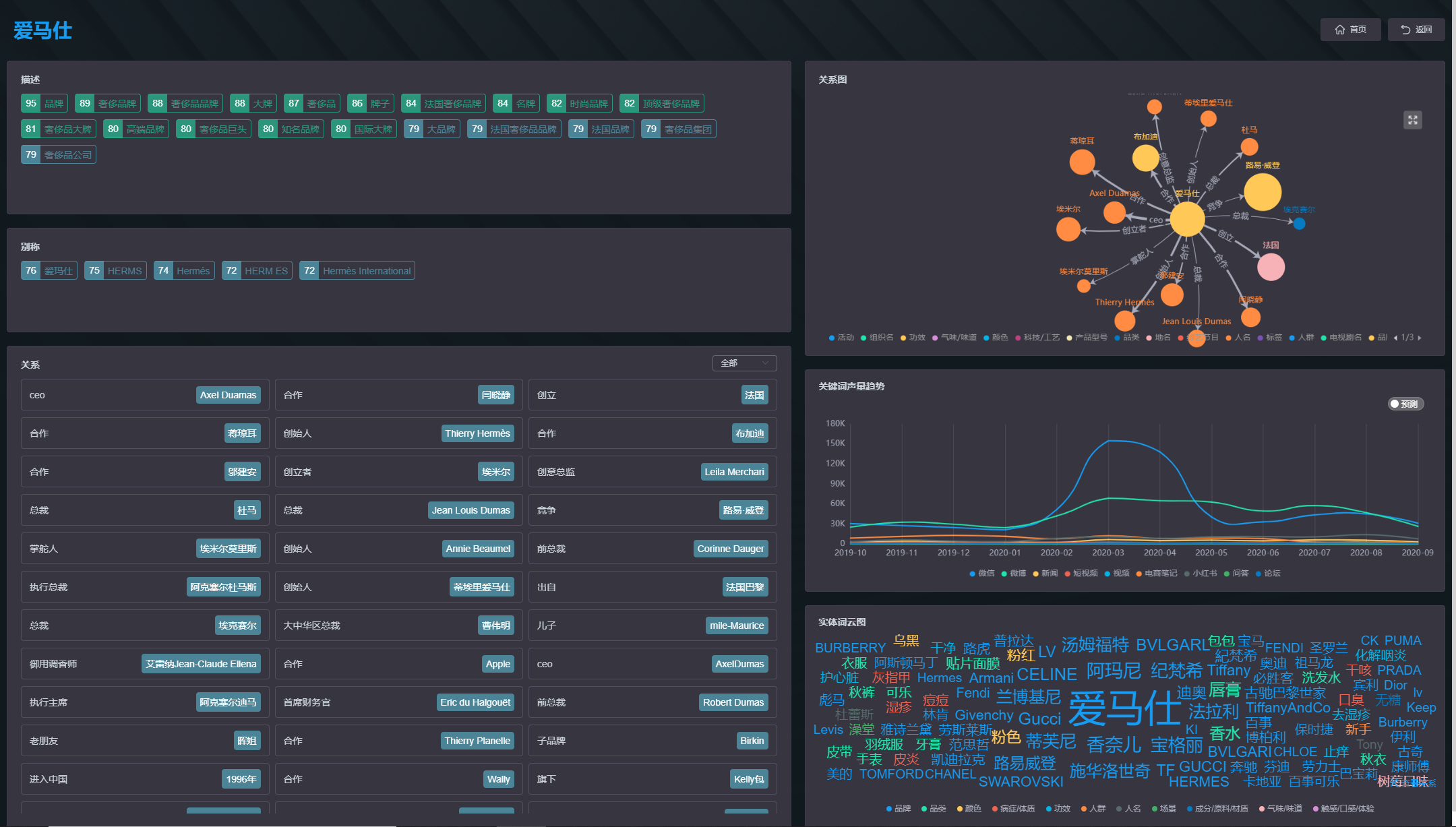Go to next legend page arrow
Image resolution: width=1456 pixels, height=827 pixels.
pyautogui.click(x=1420, y=338)
